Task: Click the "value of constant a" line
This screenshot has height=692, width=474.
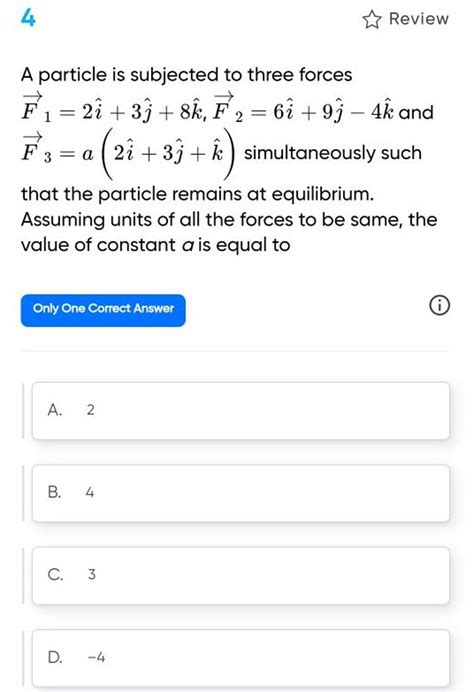Action: [155, 245]
